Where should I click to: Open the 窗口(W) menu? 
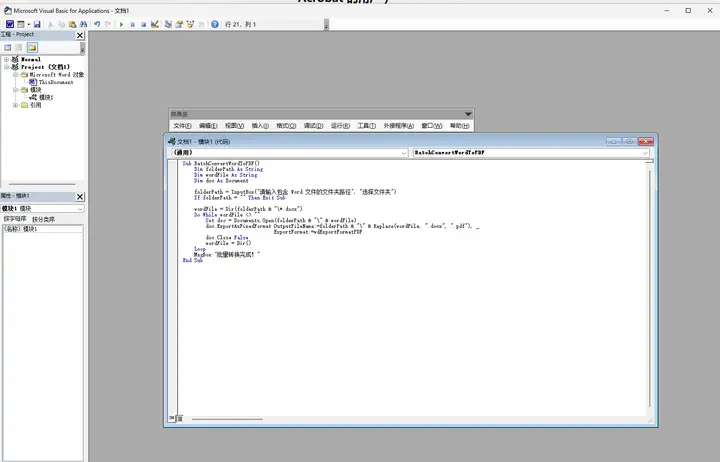coord(432,126)
